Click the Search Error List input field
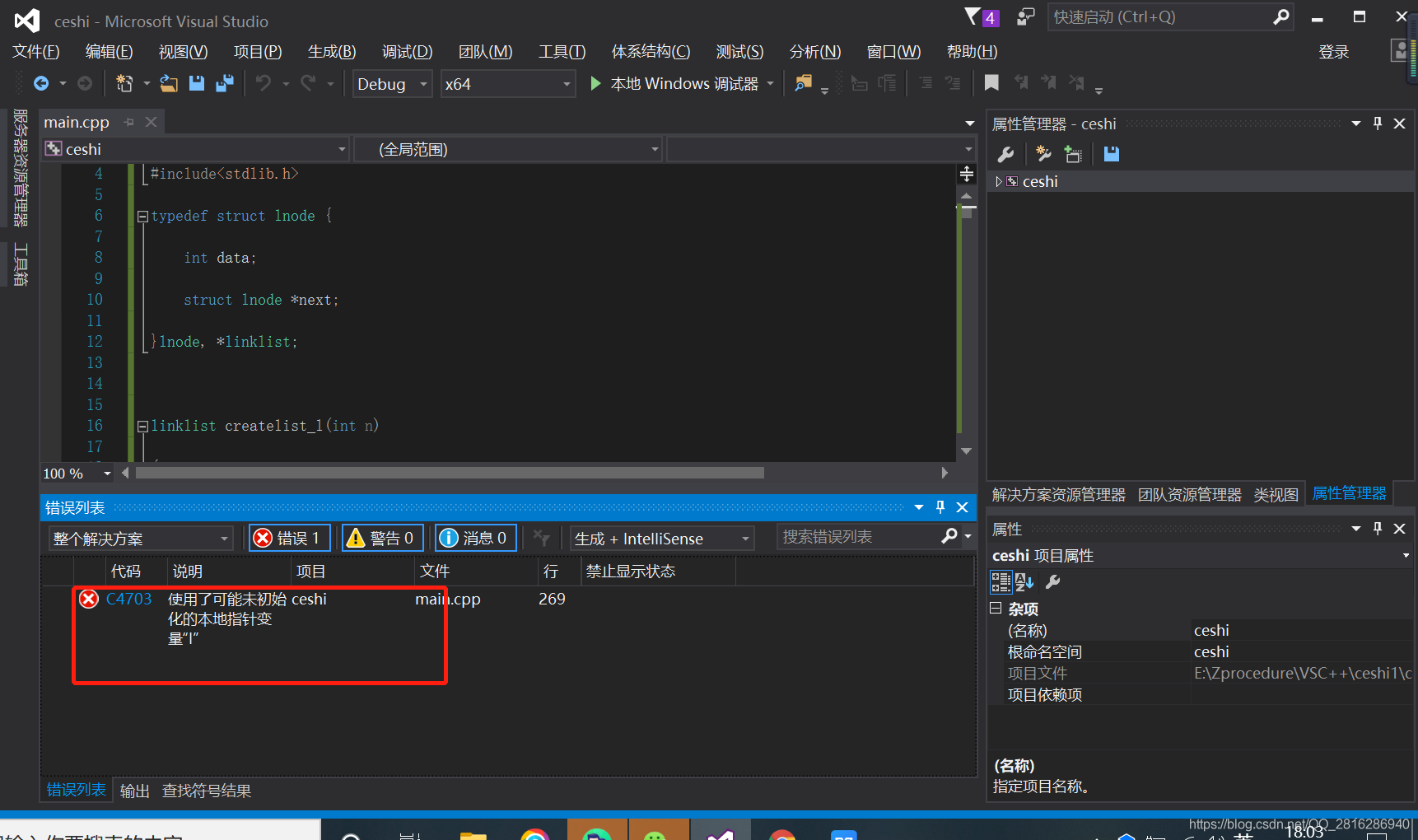The height and width of the screenshot is (840, 1418). 859,537
